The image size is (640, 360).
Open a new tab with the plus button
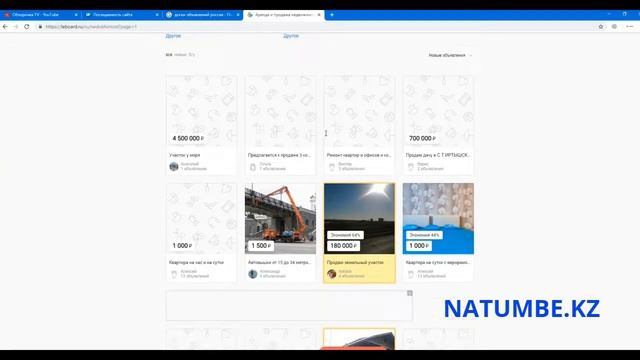[332, 15]
